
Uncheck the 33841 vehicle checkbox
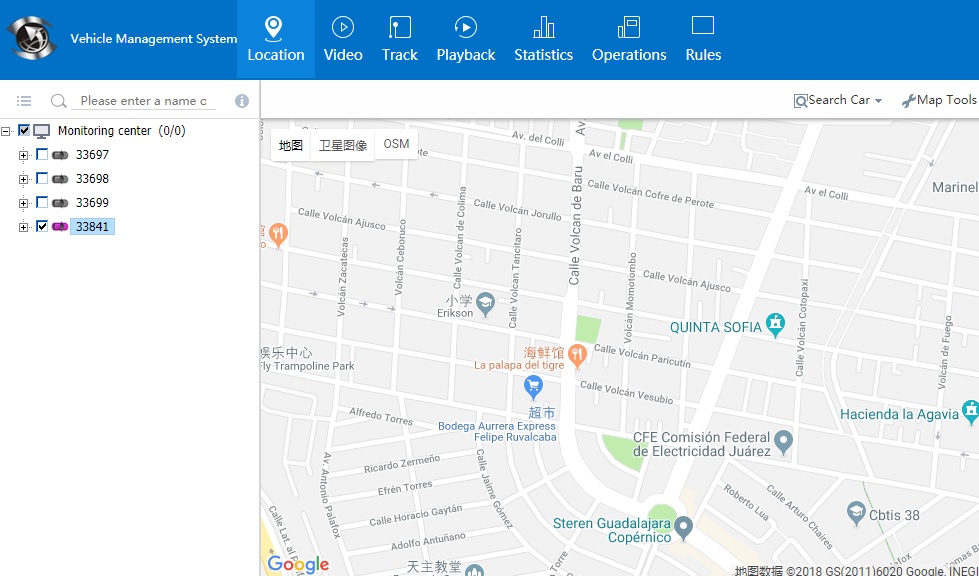pyautogui.click(x=42, y=227)
